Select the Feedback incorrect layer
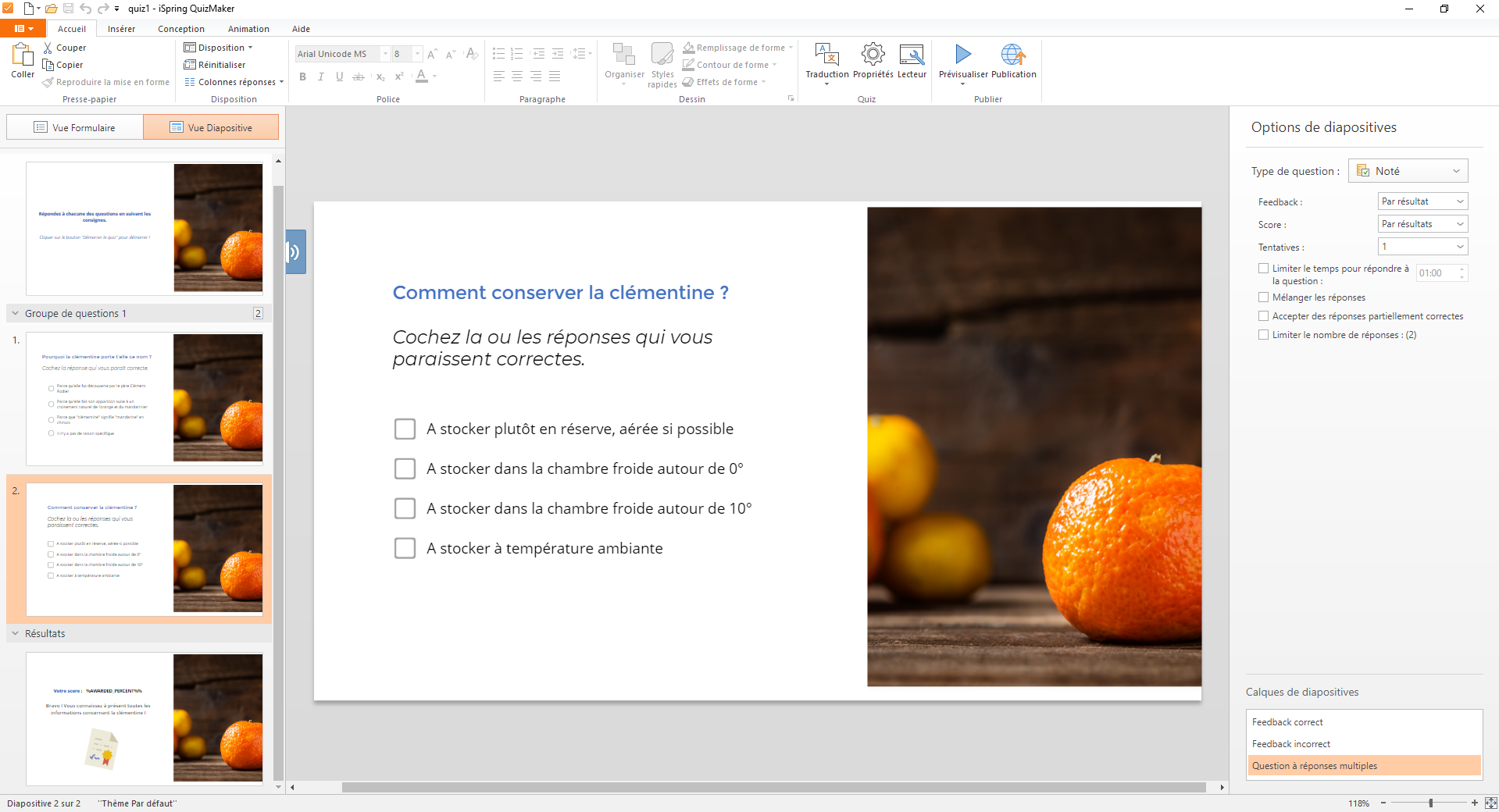1499x812 pixels. click(x=1290, y=744)
